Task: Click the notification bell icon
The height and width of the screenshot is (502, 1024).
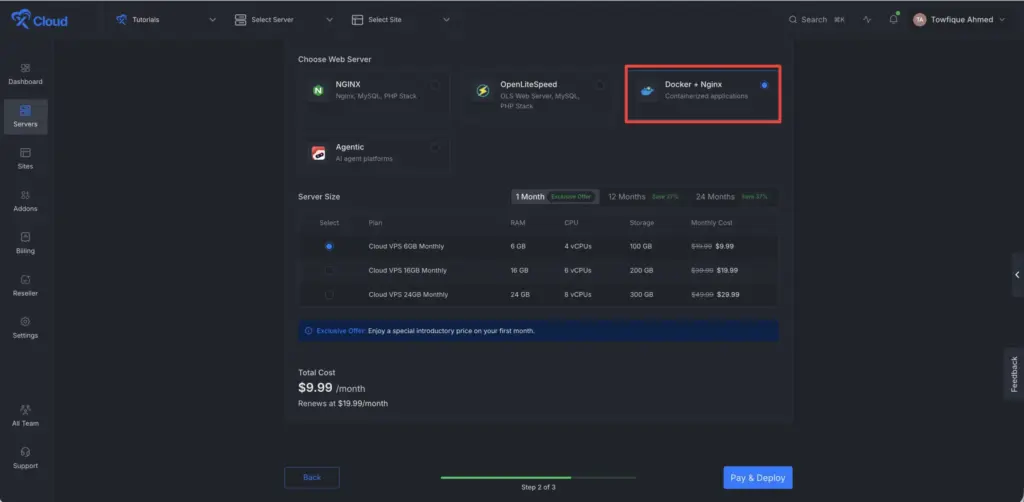Action: click(x=893, y=20)
